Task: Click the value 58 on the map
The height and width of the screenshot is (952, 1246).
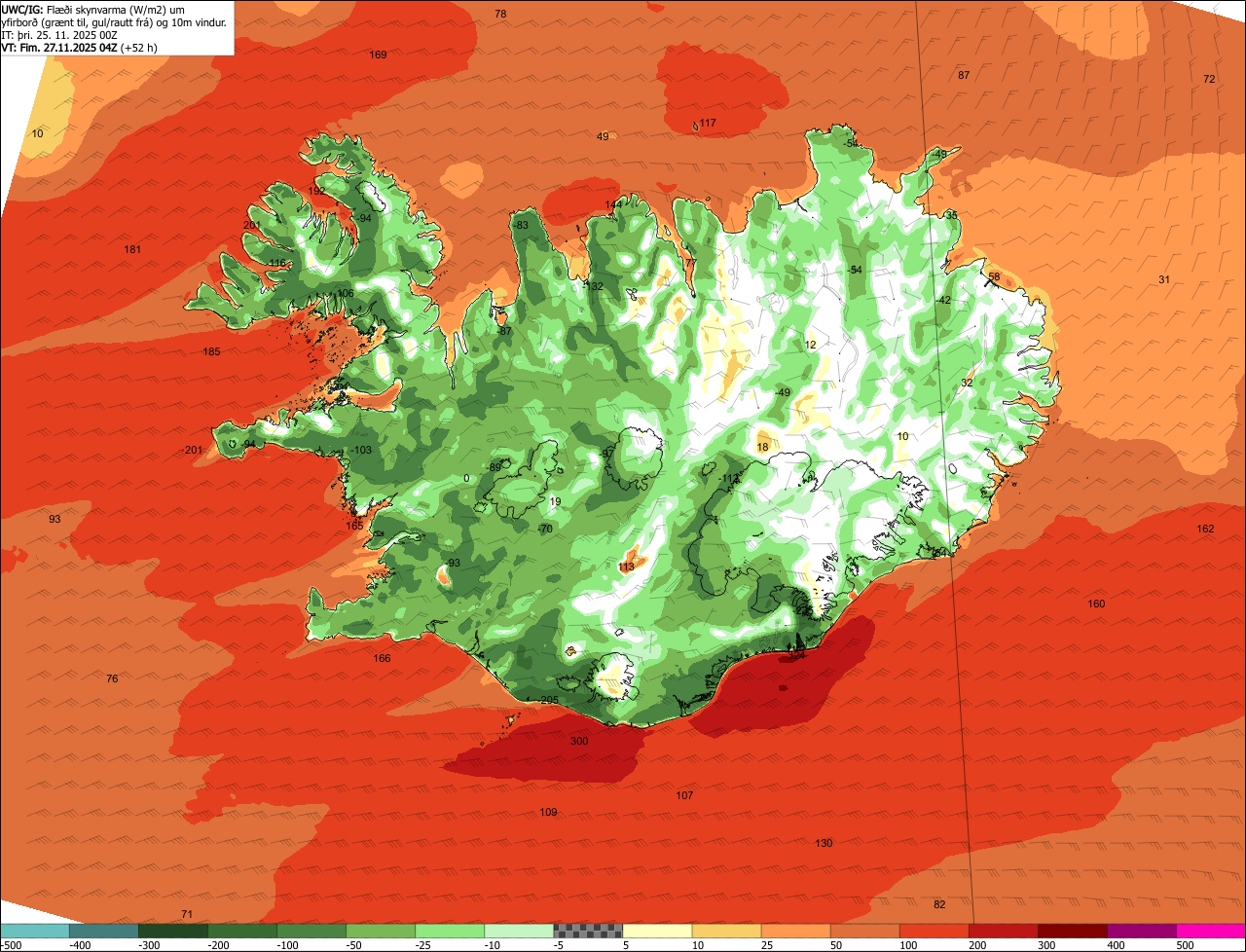Action: [994, 277]
